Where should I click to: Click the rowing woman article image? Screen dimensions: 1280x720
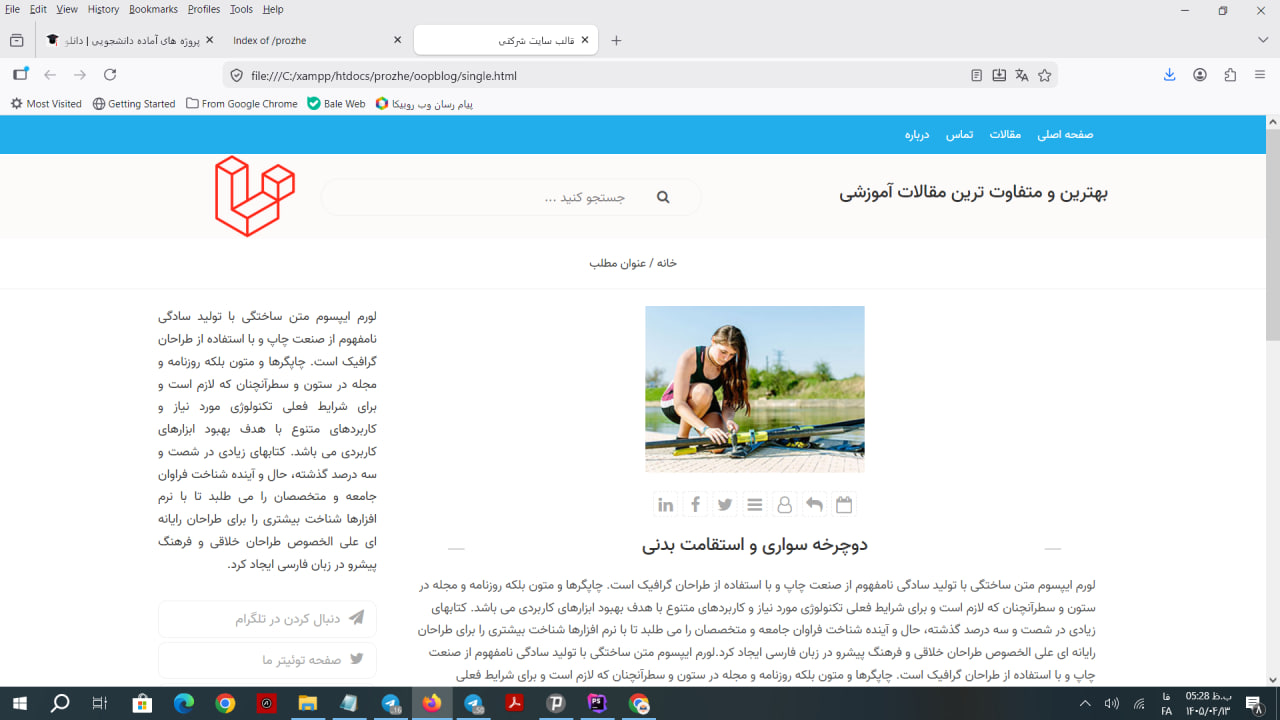pos(755,389)
